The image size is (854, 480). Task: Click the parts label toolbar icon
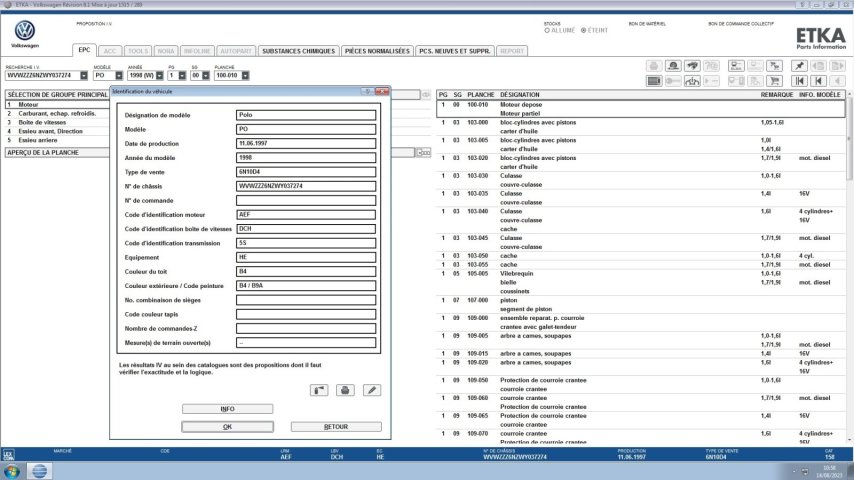coord(736,66)
